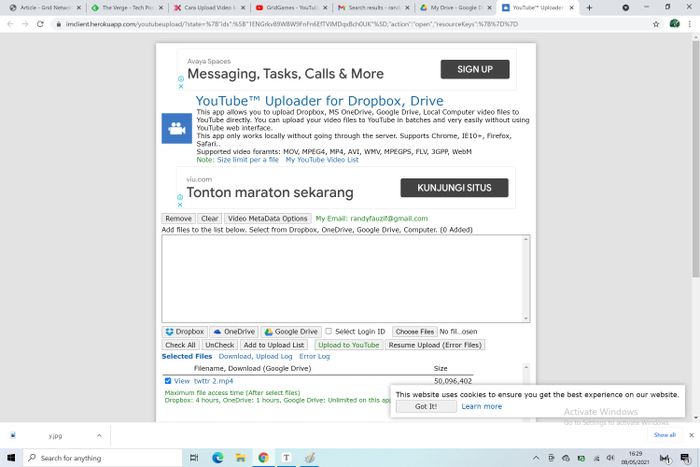Click the blue video camera app icon
Screen dimensions: 700x467
pos(176,129)
